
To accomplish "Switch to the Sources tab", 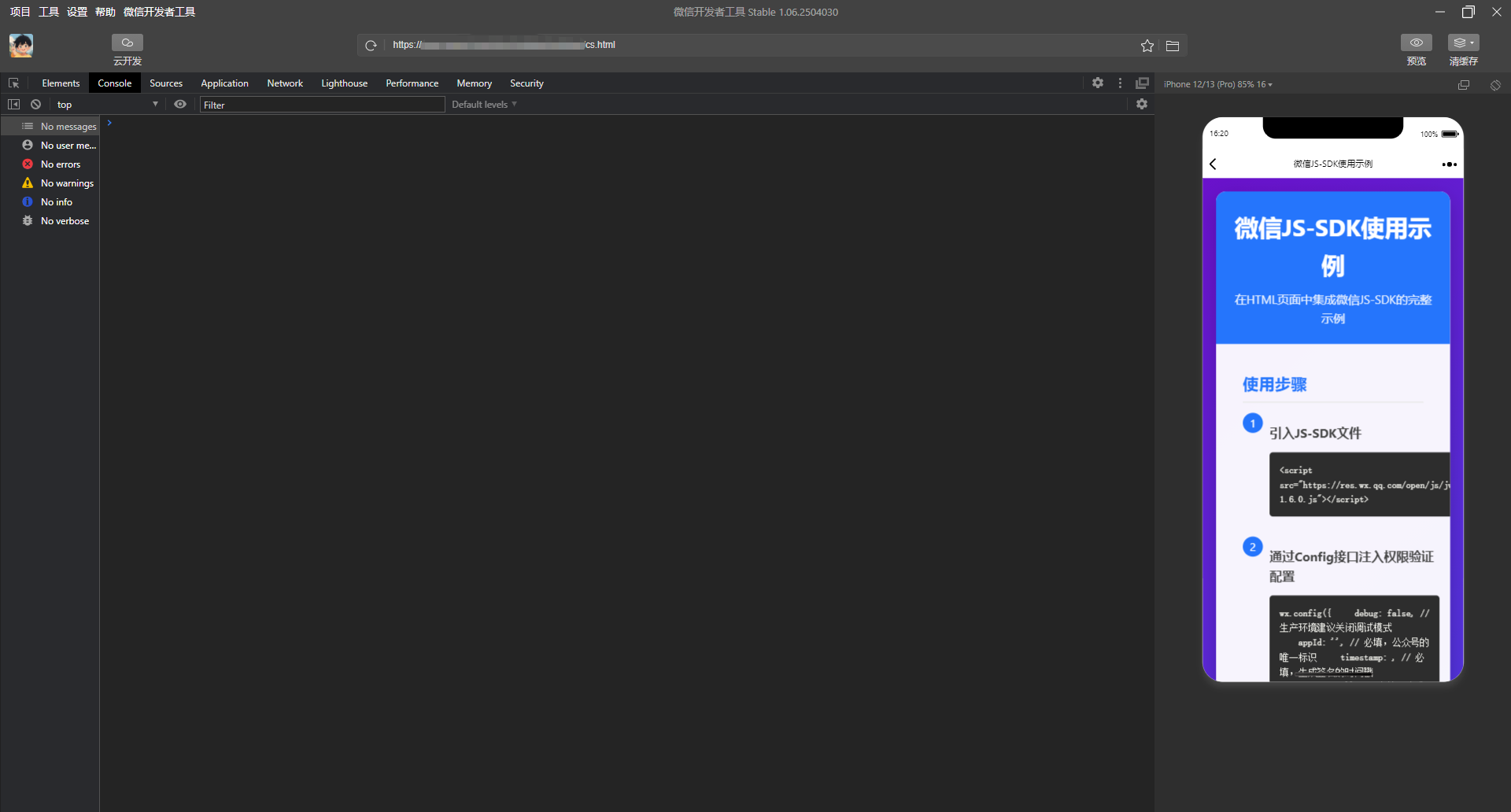I will (166, 83).
